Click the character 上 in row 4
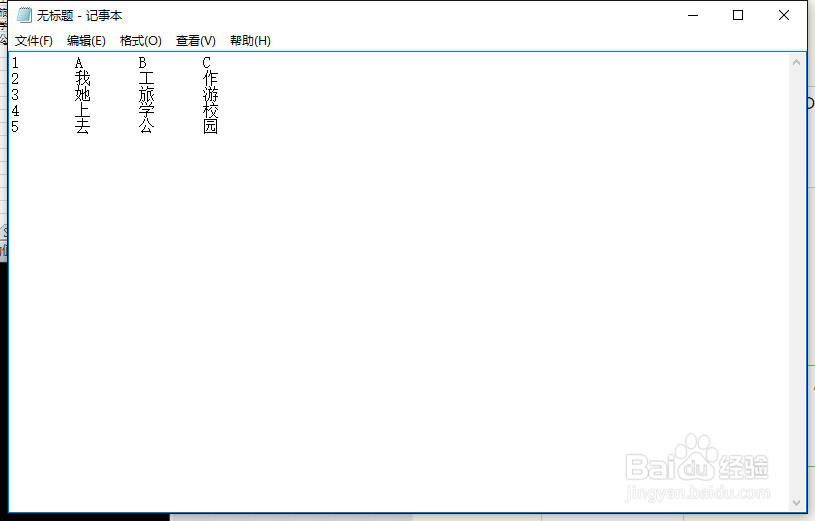Image resolution: width=815 pixels, height=521 pixels. [x=83, y=111]
